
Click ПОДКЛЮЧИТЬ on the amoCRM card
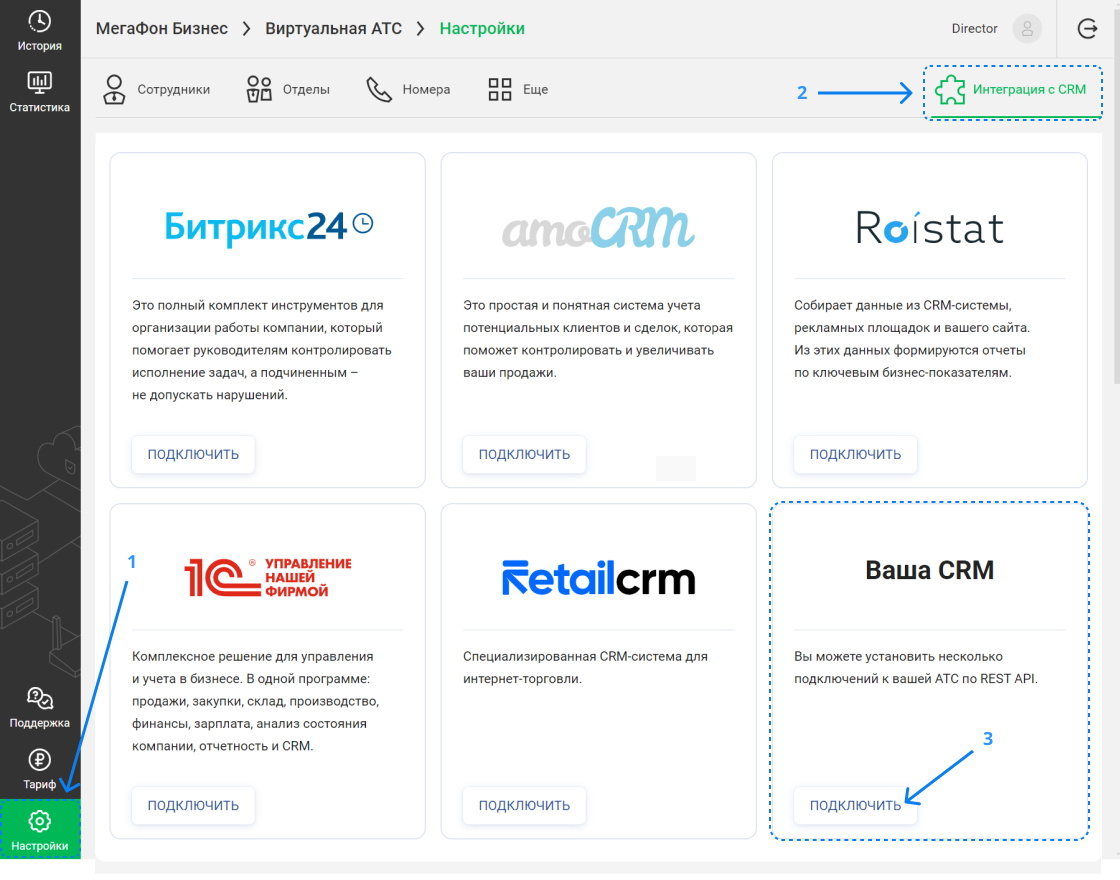(524, 454)
